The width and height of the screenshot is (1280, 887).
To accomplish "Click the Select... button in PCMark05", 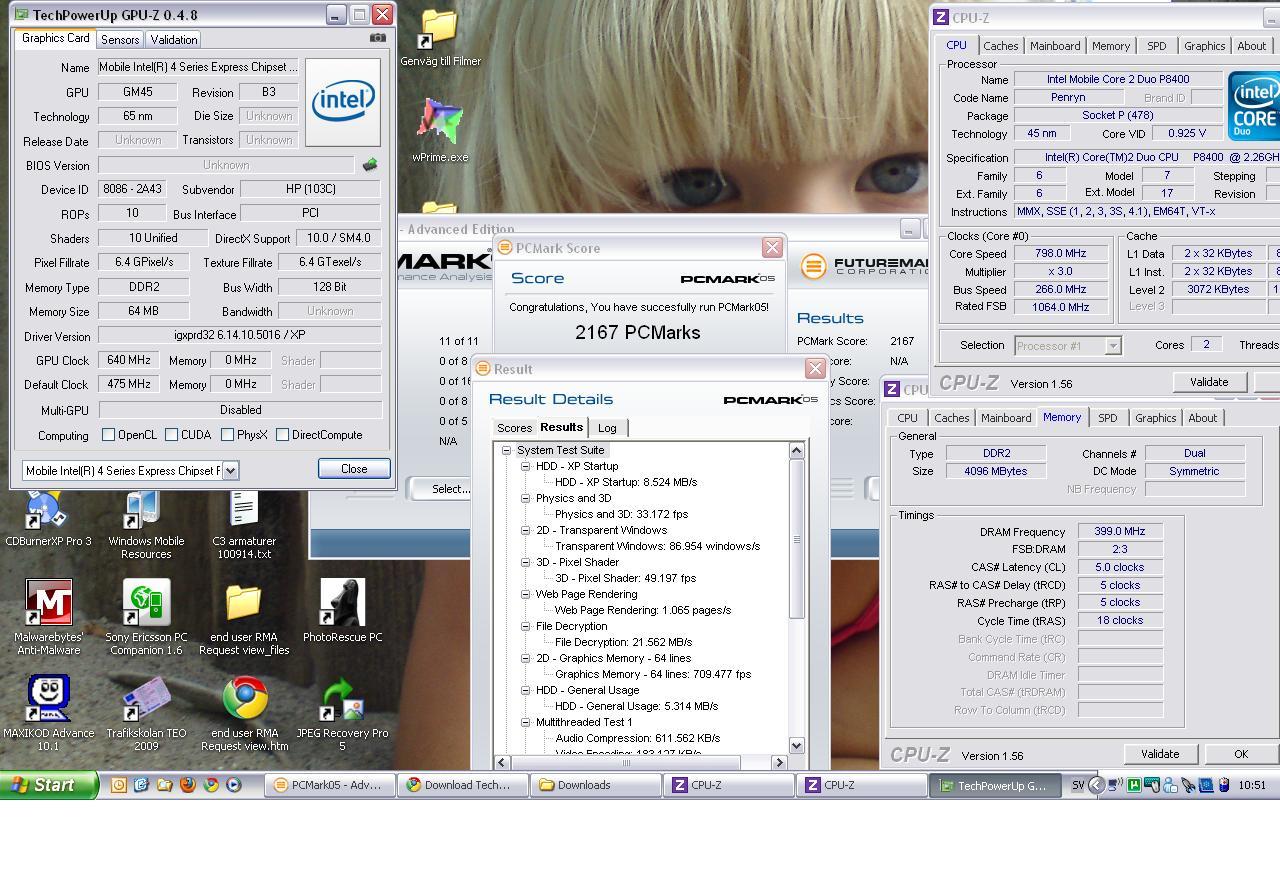I will pyautogui.click(x=450, y=489).
